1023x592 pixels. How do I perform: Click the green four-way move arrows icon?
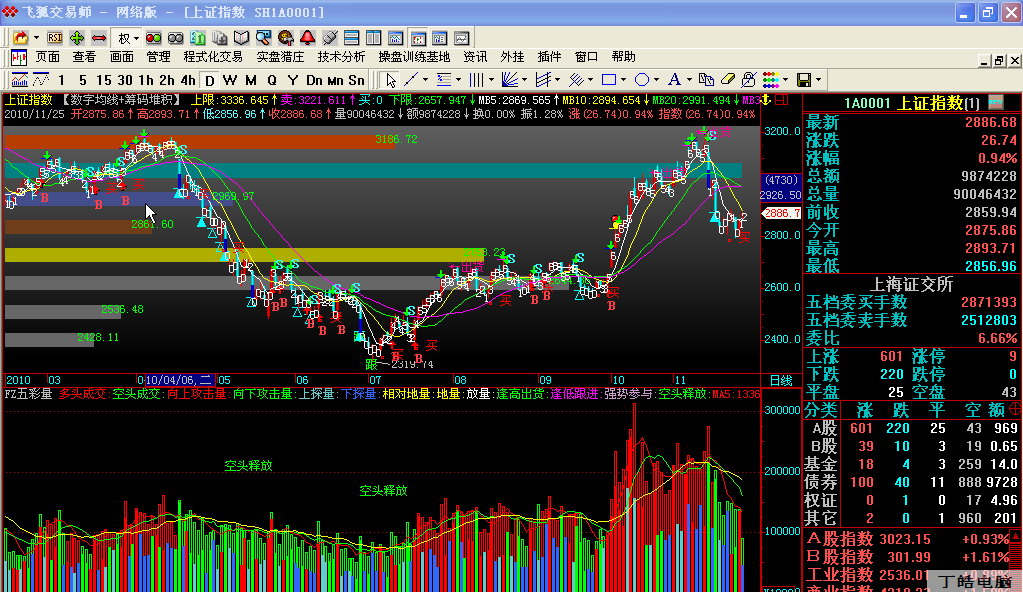coord(77,37)
